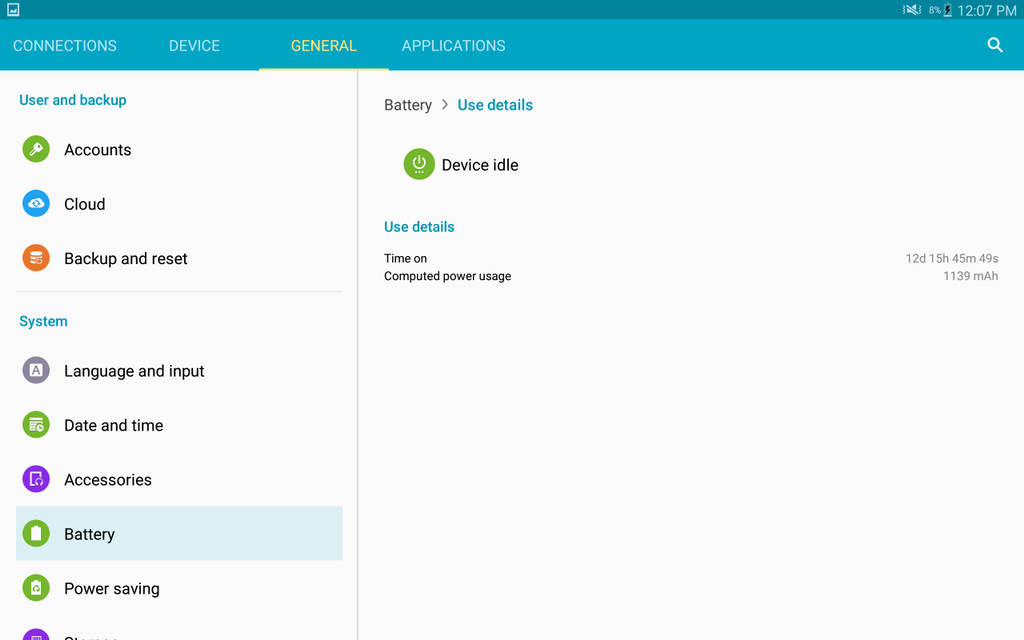Tap the screenshot notification icon in the status bar
The width and height of the screenshot is (1024, 640).
13,9
